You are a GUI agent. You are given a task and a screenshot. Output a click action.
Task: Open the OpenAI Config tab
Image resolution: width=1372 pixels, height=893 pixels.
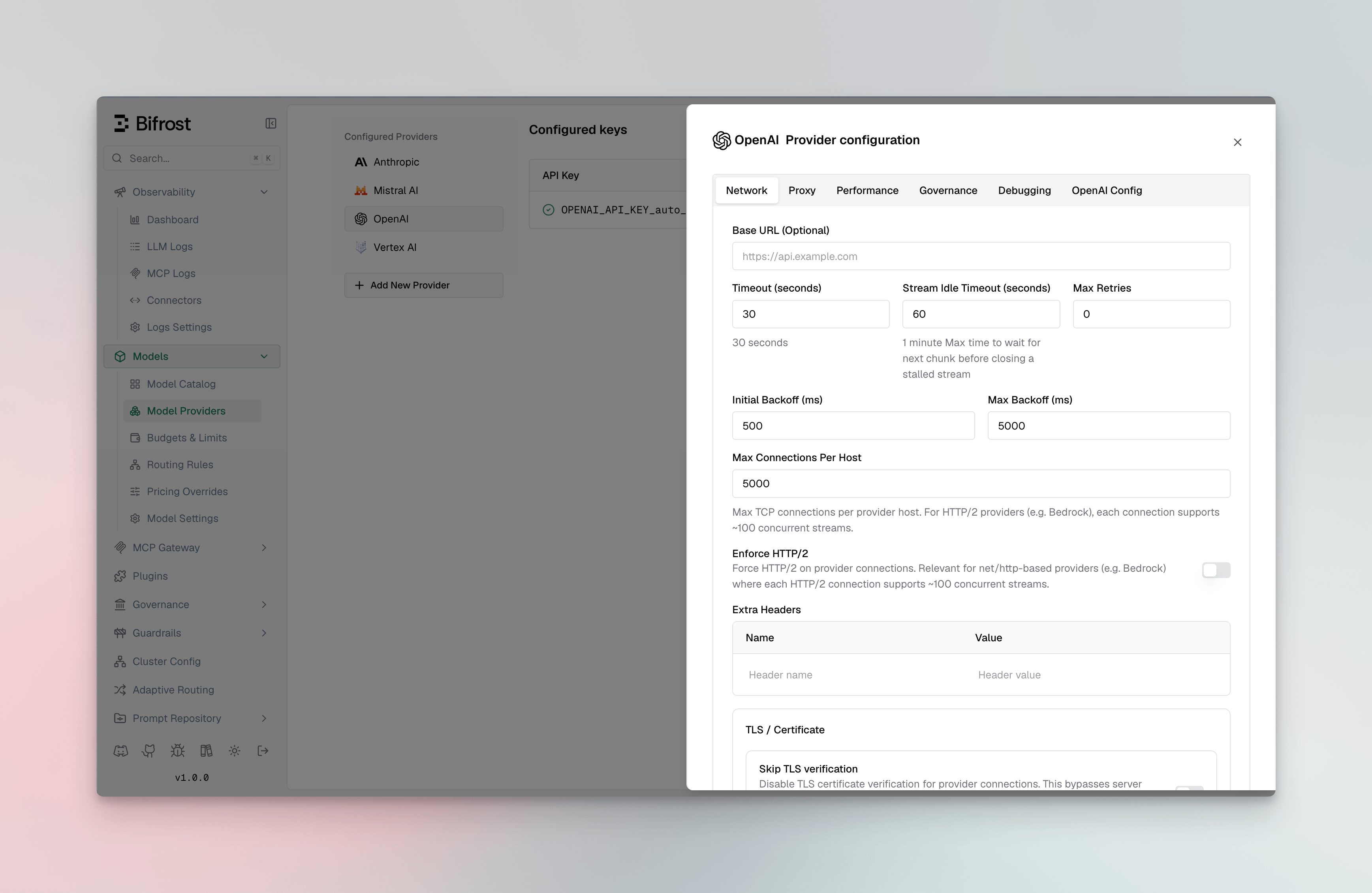click(1107, 190)
